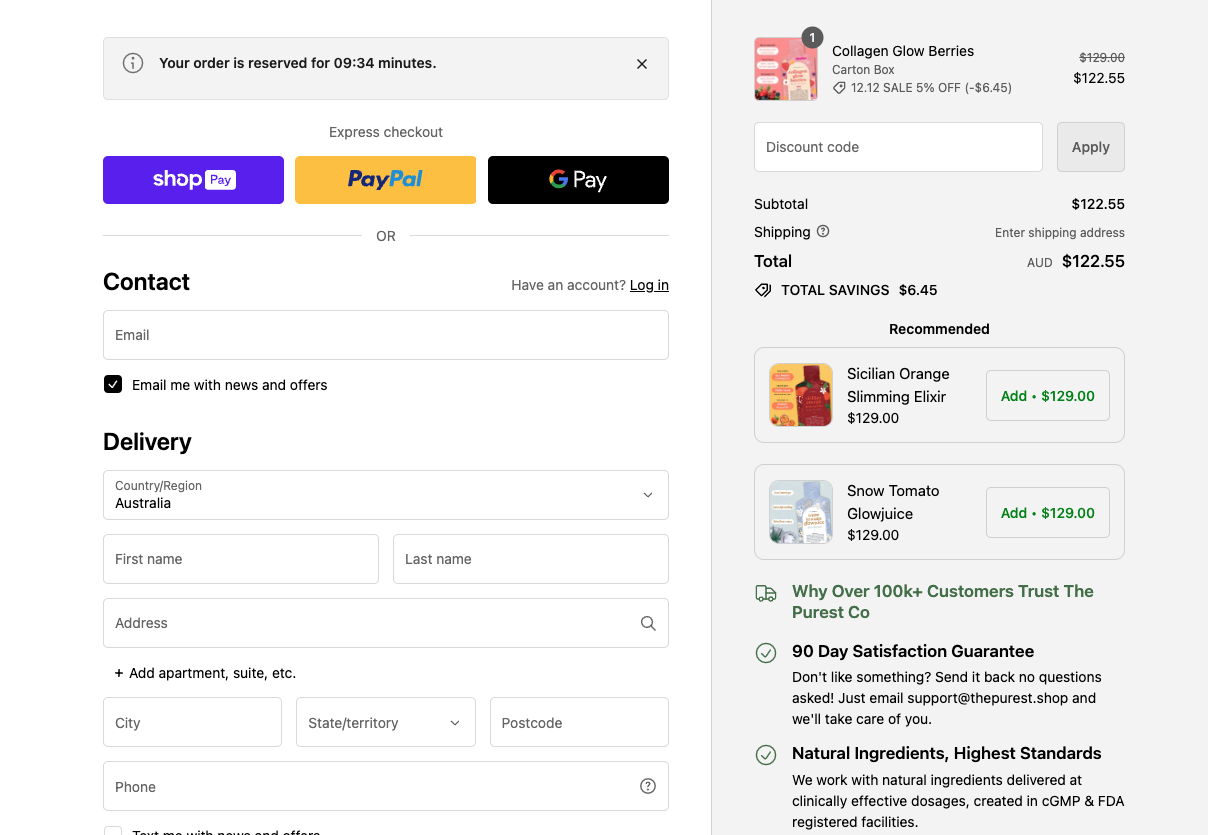Screen dimensions: 1208x835
Task: Apply the discount code
Action: pos(1091,147)
